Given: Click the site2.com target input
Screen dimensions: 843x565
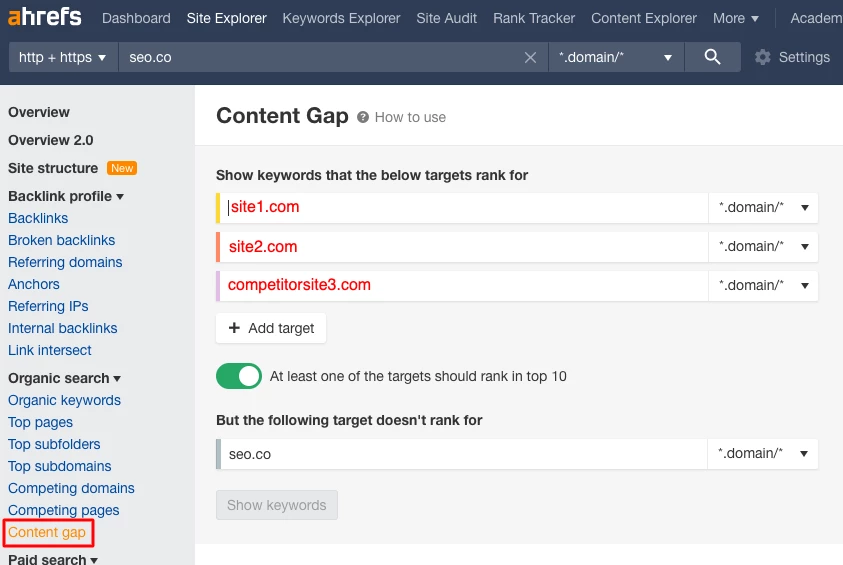Looking at the screenshot, I should coord(462,247).
